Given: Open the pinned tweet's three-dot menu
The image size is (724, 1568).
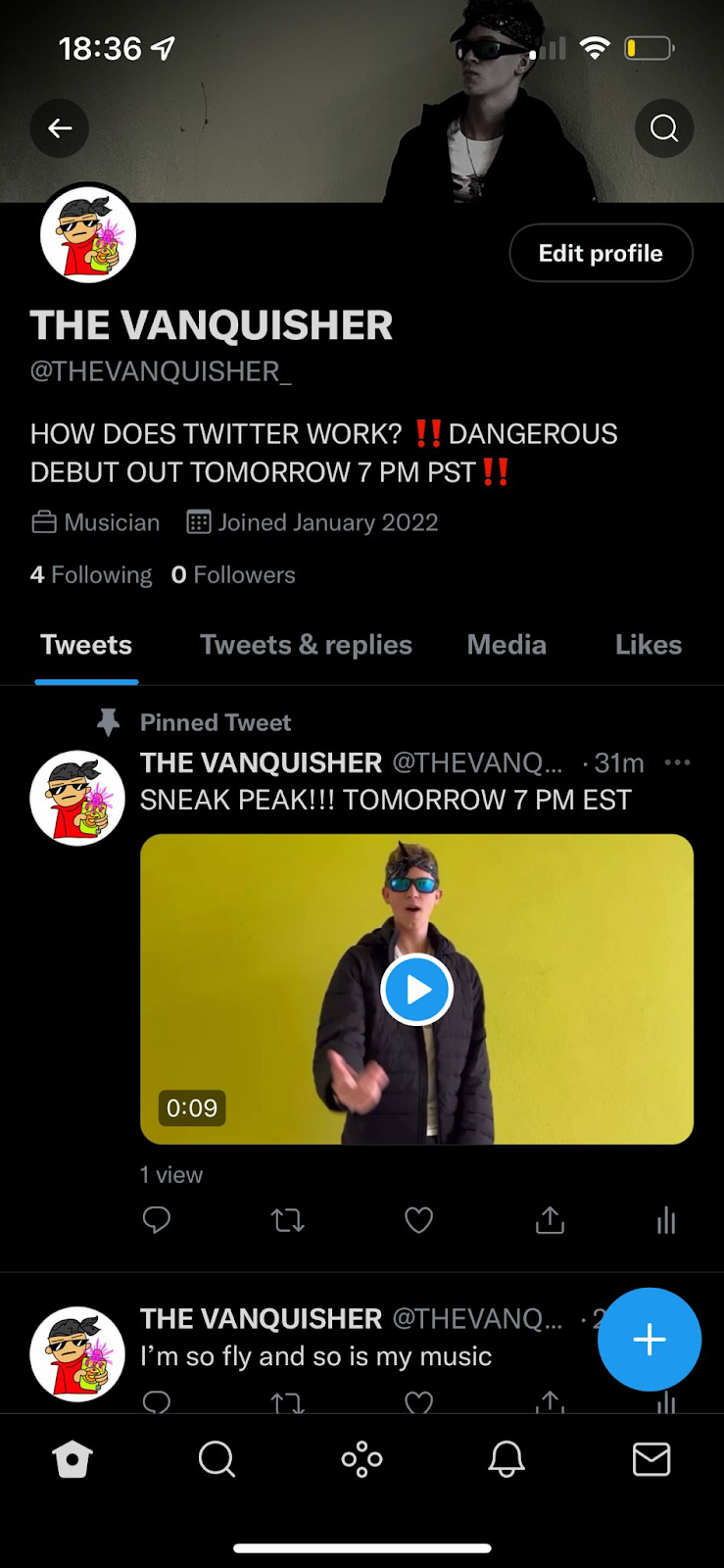Looking at the screenshot, I should (677, 762).
